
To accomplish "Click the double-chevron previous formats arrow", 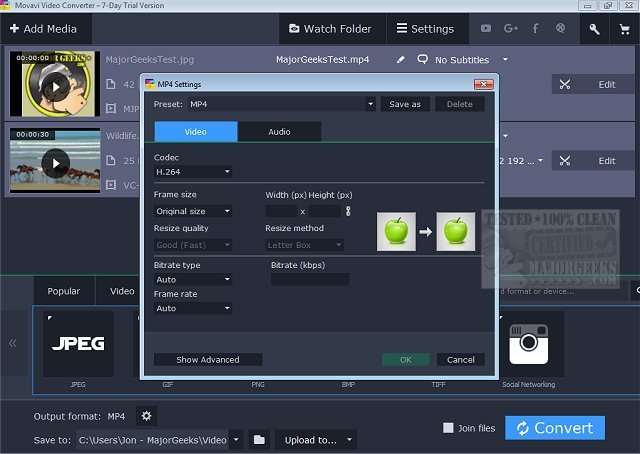I will (x=13, y=343).
